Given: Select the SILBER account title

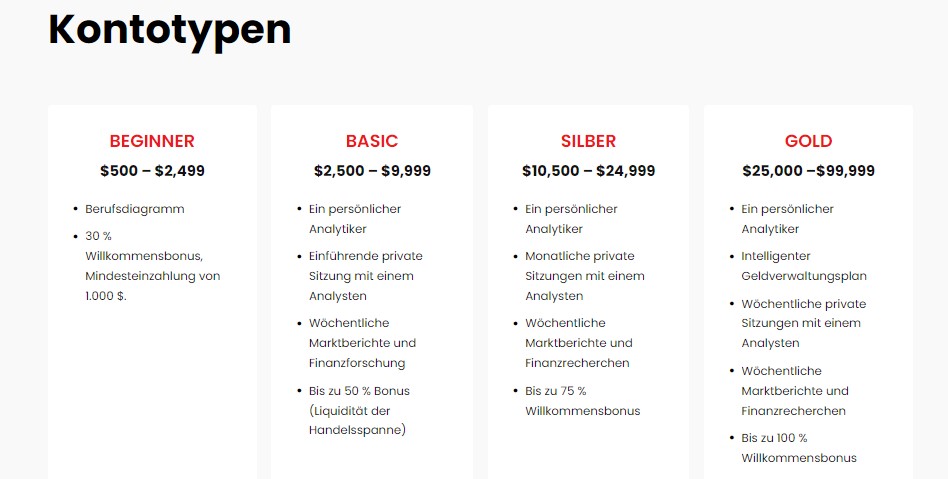Looking at the screenshot, I should 588,141.
